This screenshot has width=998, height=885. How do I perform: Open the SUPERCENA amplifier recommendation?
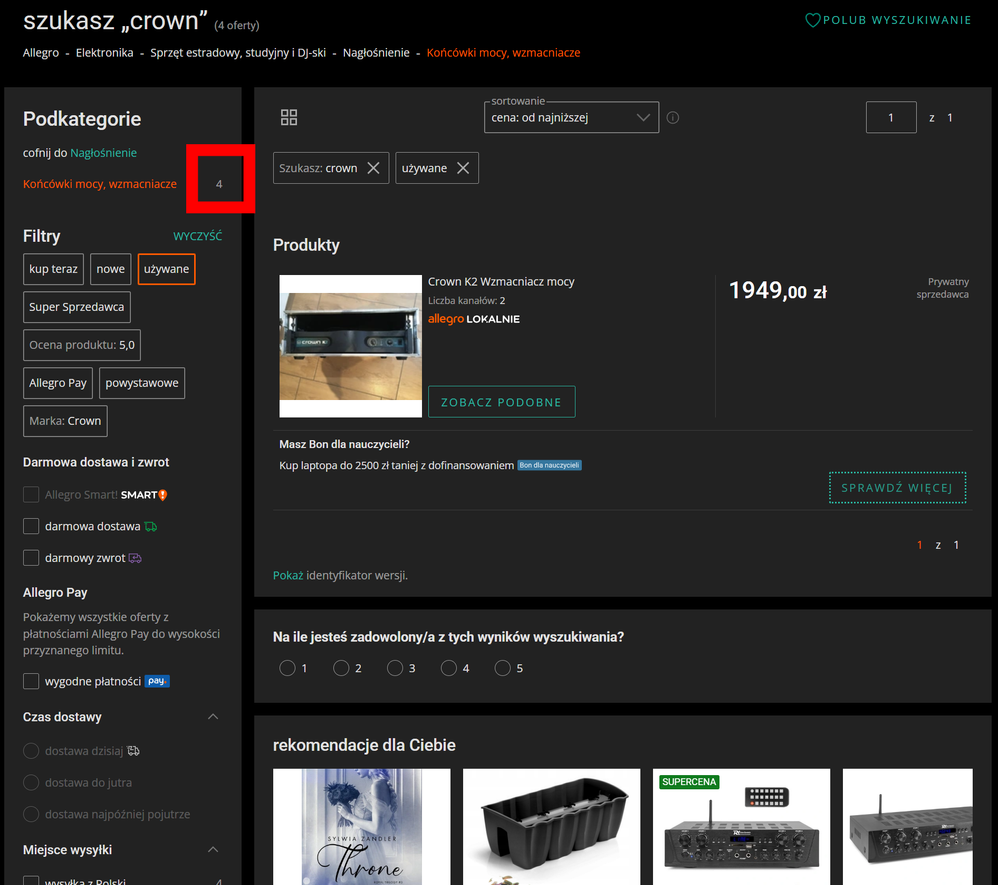click(x=741, y=826)
